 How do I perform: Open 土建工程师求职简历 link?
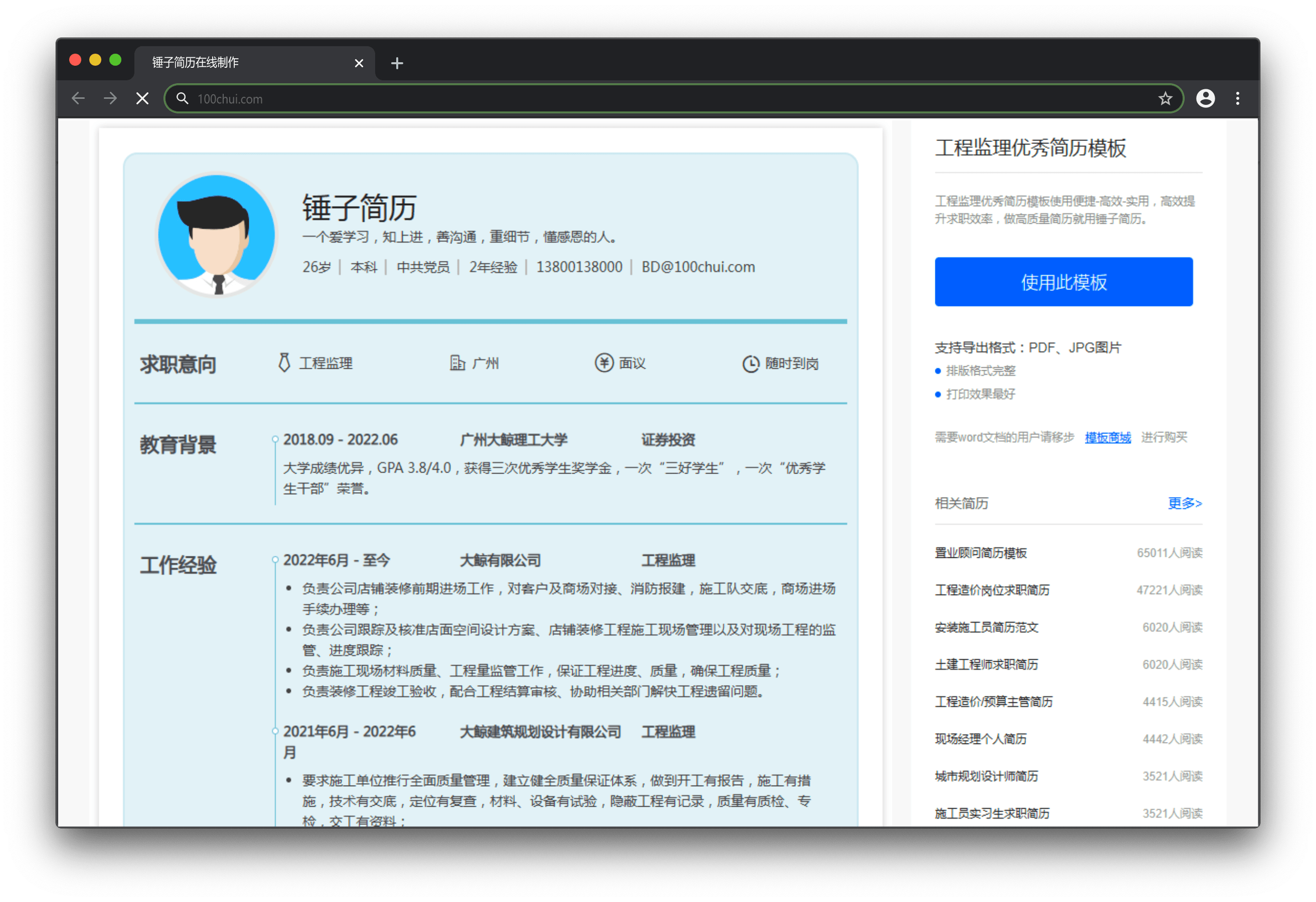tap(986, 664)
